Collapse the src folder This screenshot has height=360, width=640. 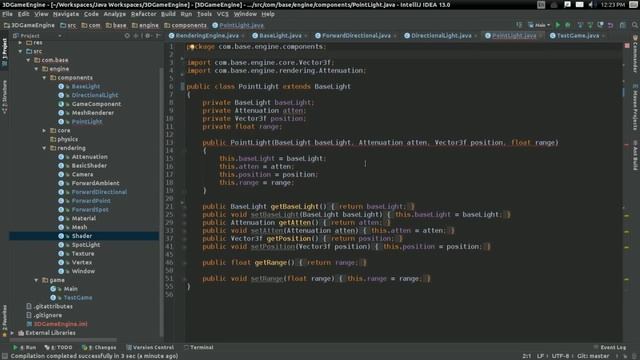20,51
